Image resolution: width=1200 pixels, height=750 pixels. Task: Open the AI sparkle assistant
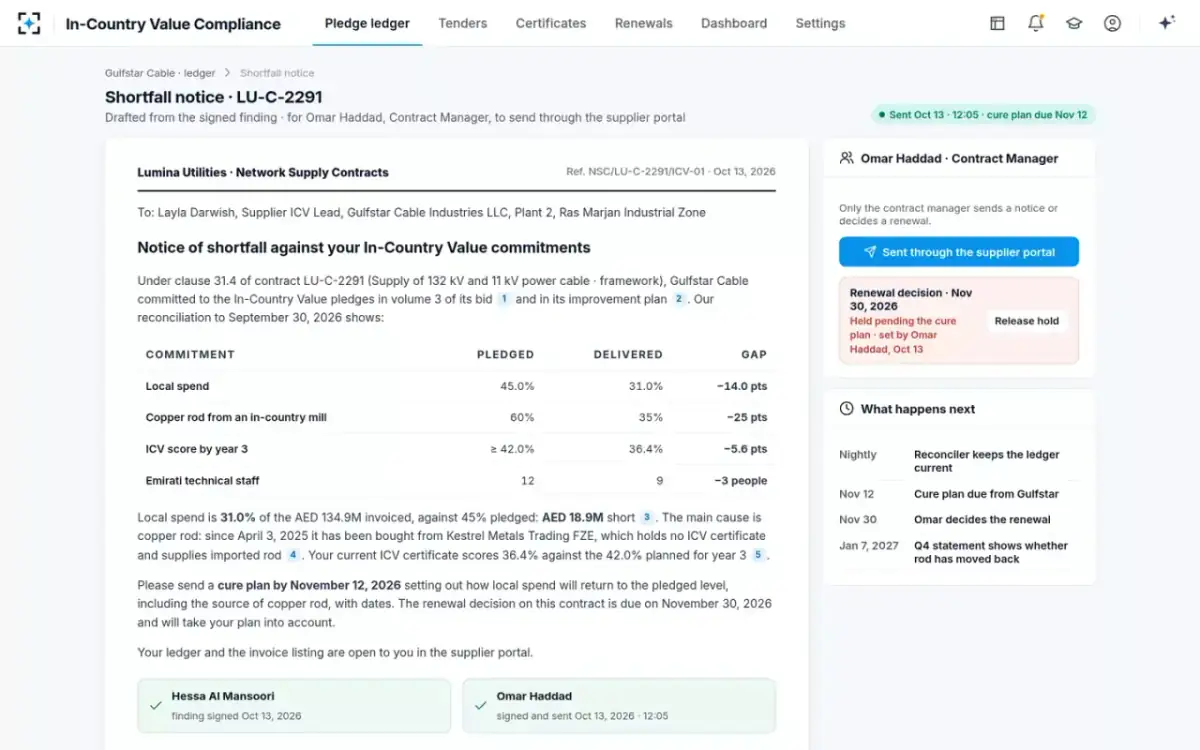pos(1166,23)
